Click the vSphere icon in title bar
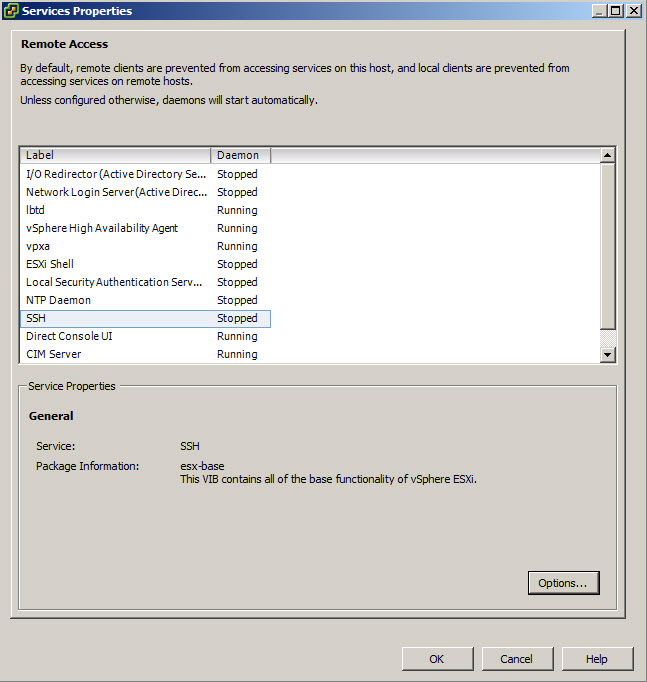 (x=11, y=11)
